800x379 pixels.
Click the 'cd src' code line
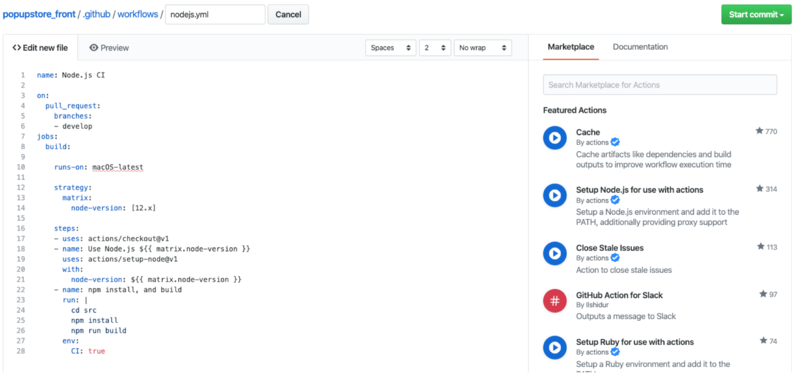[84, 310]
